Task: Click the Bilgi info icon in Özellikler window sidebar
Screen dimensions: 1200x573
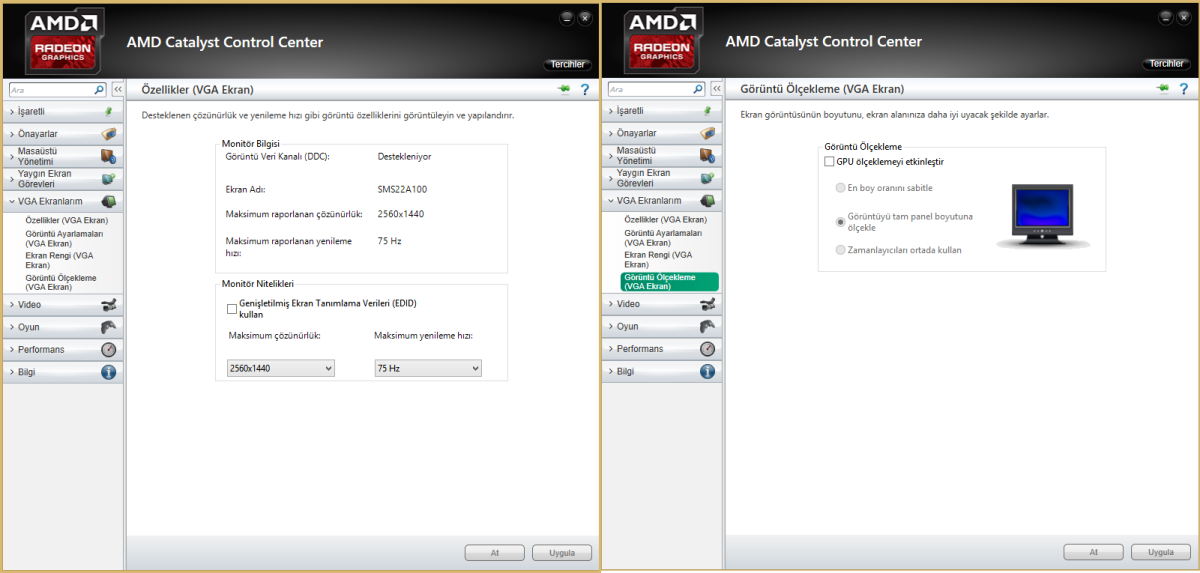Action: (109, 372)
